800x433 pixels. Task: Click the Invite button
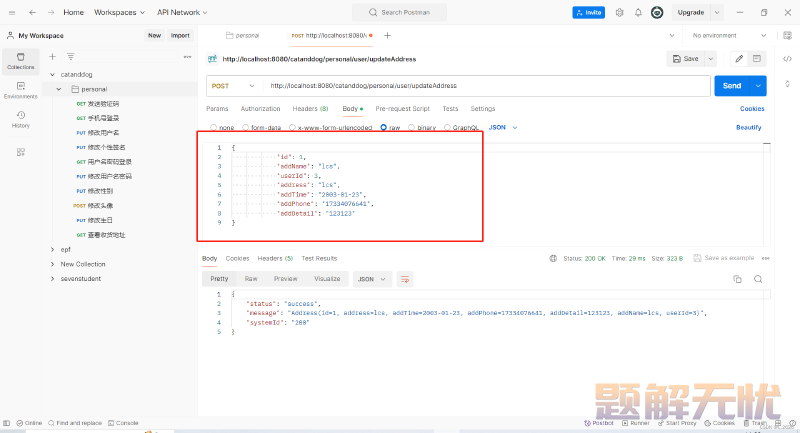click(589, 12)
